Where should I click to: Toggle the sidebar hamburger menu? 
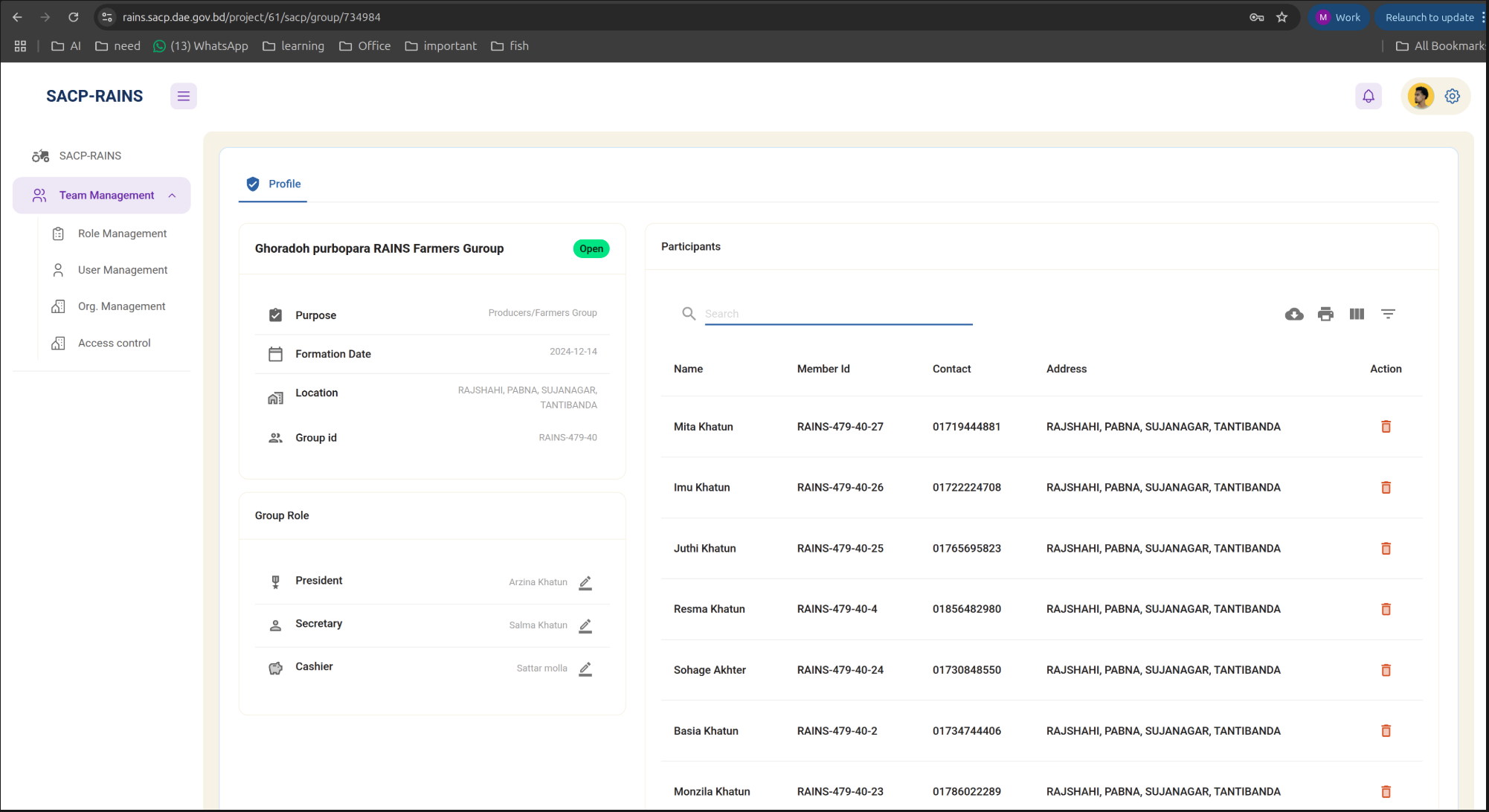[184, 96]
